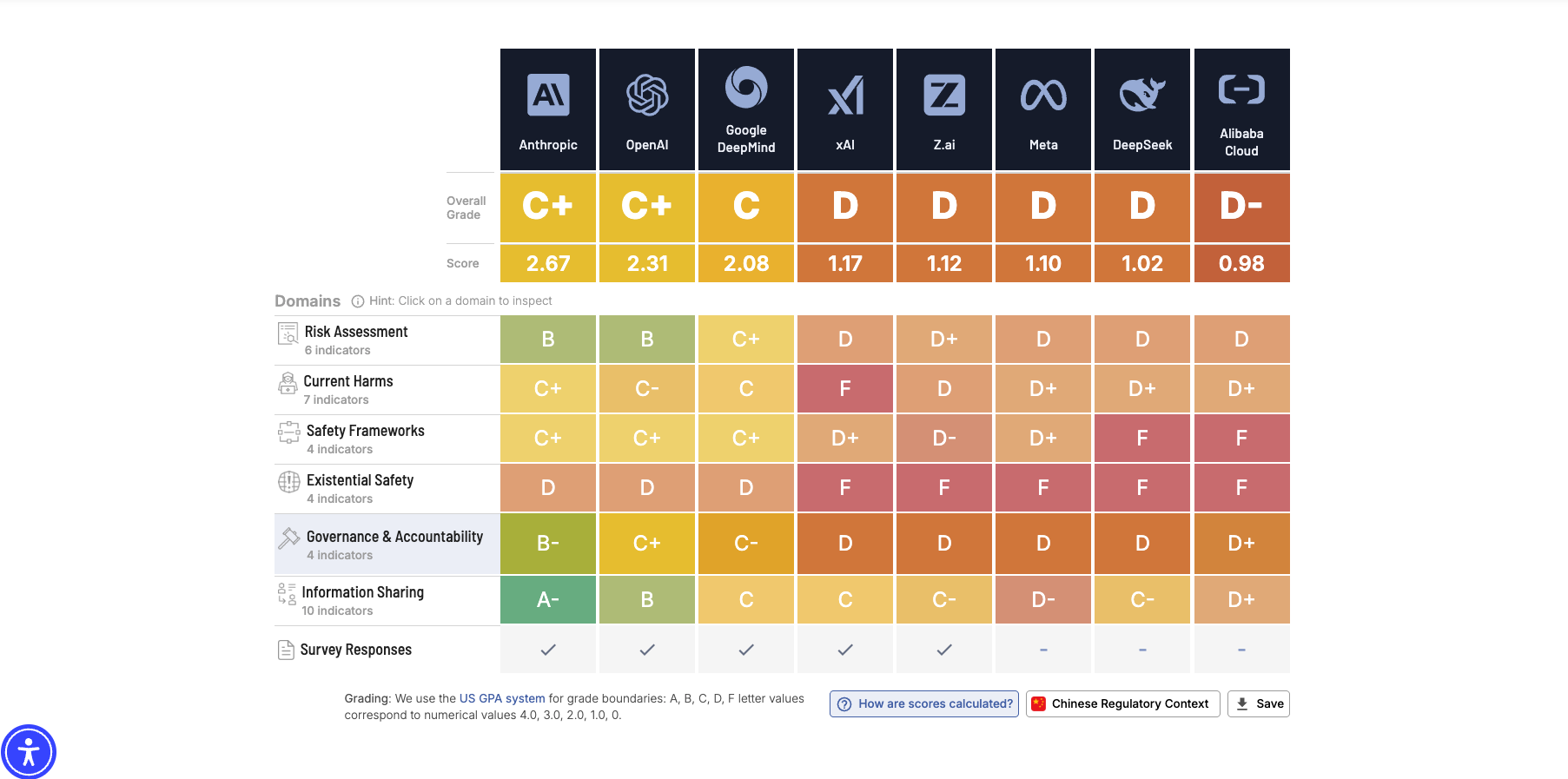Click the OpenAI logo icon
The width and height of the screenshot is (1568, 779).
click(646, 92)
